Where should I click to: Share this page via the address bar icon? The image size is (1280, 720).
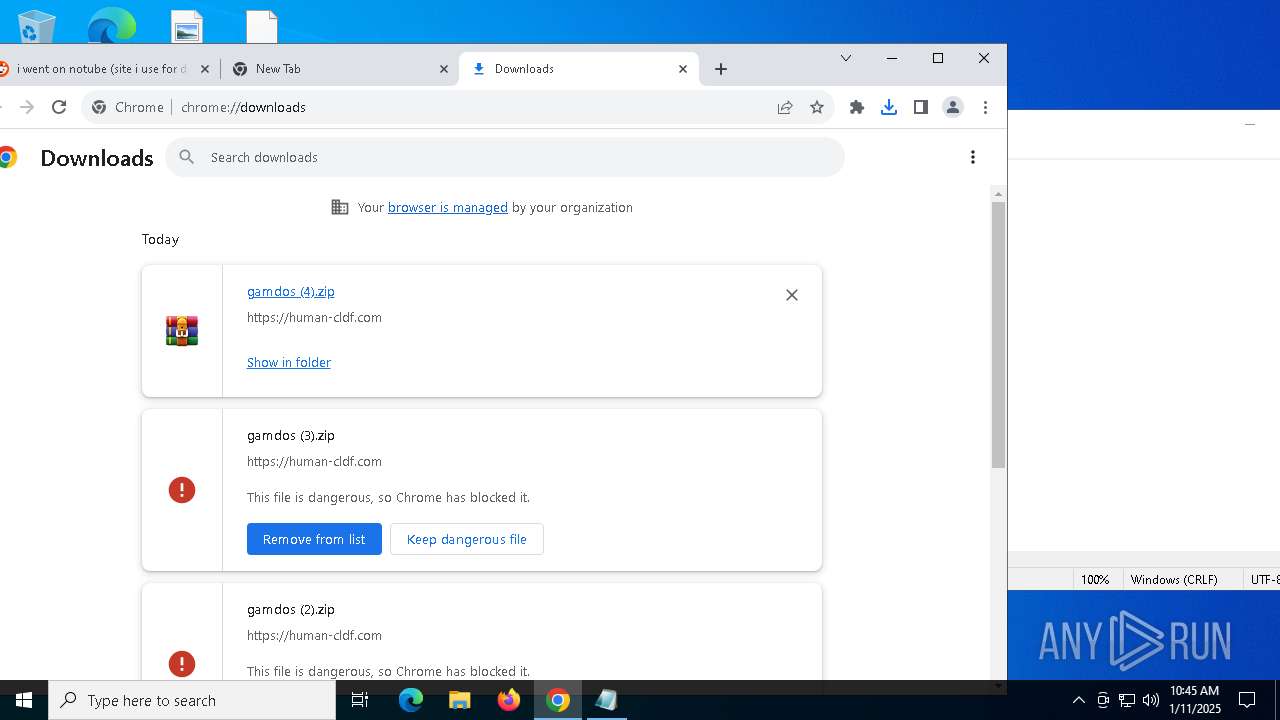coord(785,107)
